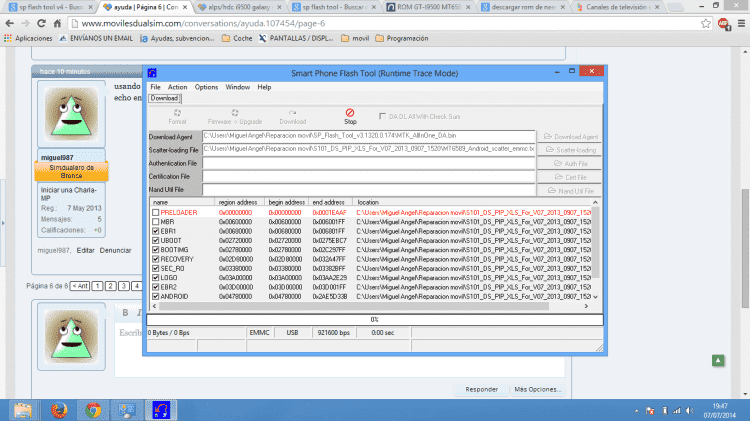Open the Window menu
Viewport: 750px width, 421px height.
click(x=238, y=87)
